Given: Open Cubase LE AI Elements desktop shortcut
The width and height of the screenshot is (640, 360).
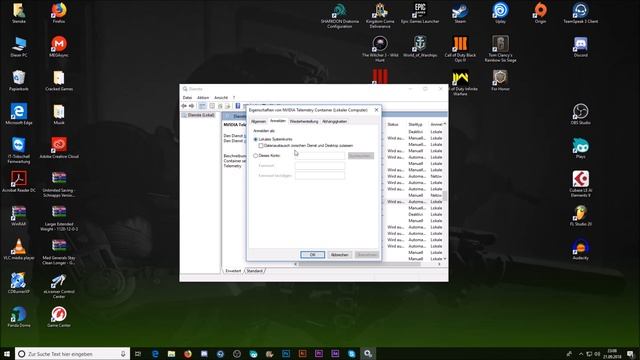Looking at the screenshot, I should 580,184.
